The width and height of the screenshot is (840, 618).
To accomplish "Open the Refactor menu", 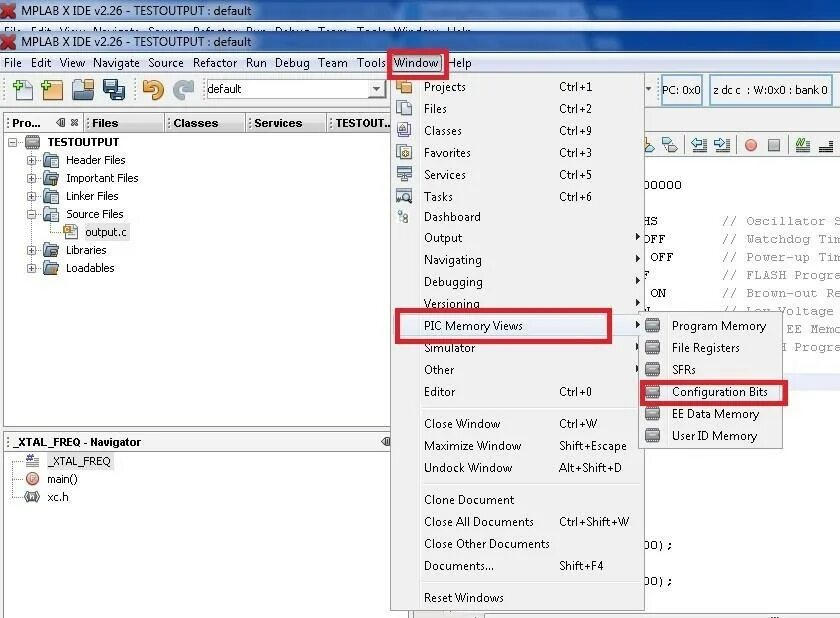I will 215,63.
